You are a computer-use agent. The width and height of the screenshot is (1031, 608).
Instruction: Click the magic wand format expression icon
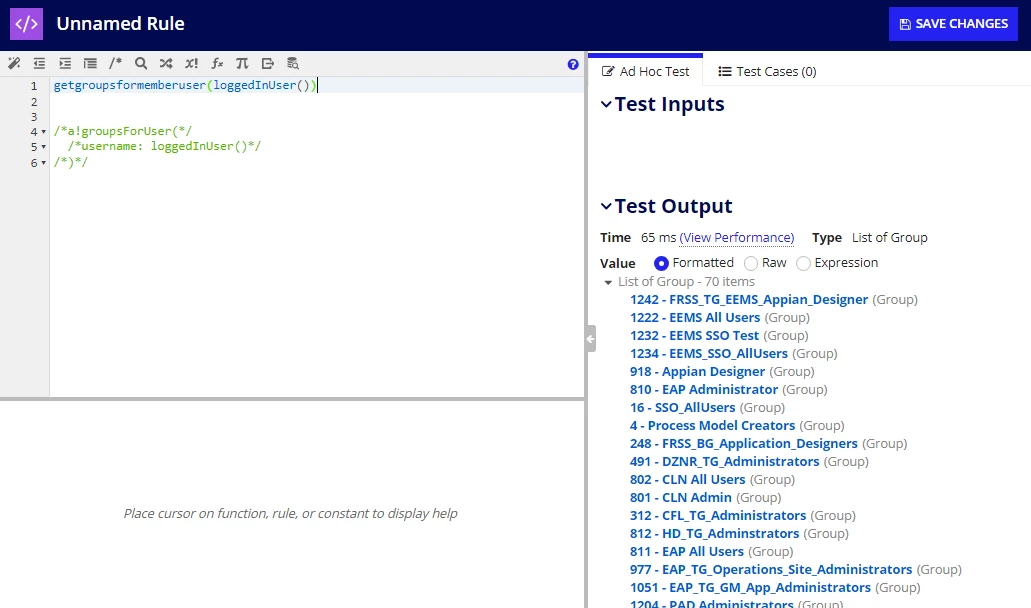pos(14,64)
